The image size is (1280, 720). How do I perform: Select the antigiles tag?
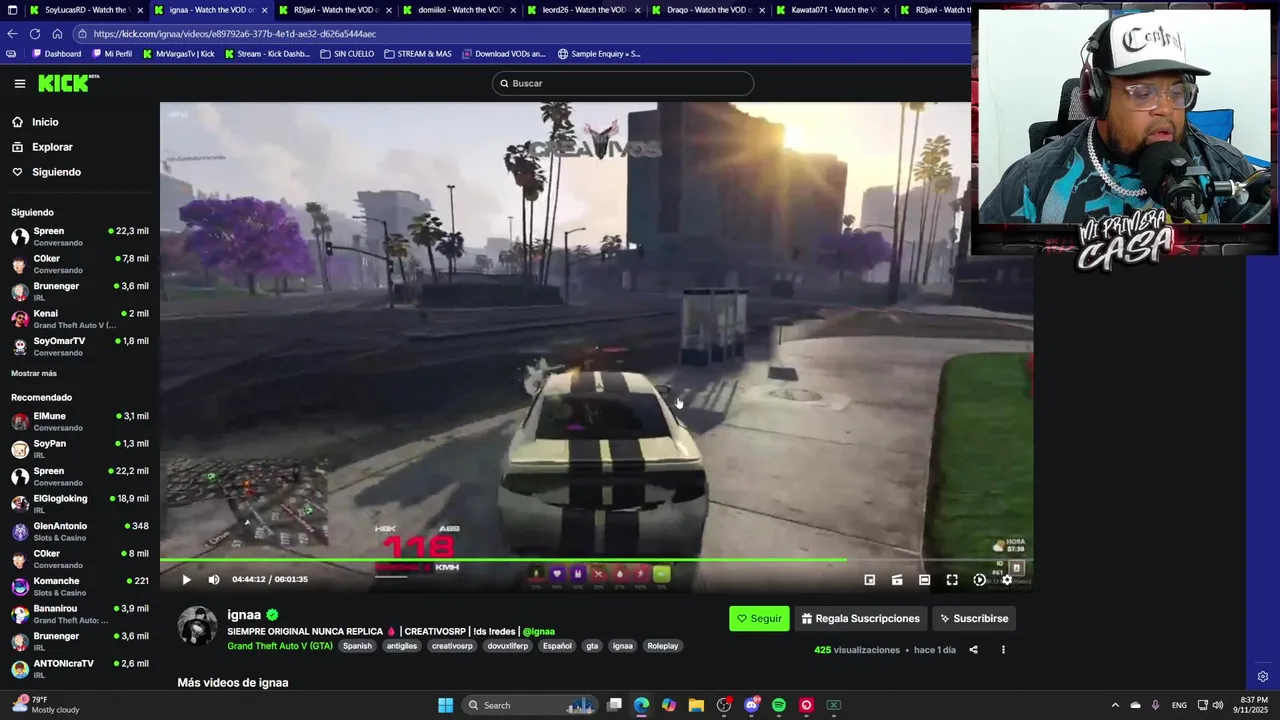(x=402, y=646)
